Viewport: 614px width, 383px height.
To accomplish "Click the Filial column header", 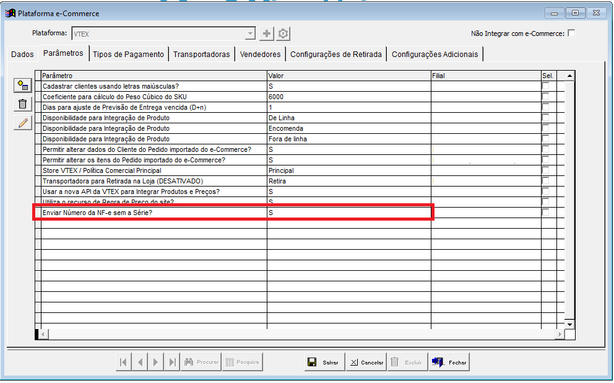I will coord(486,76).
